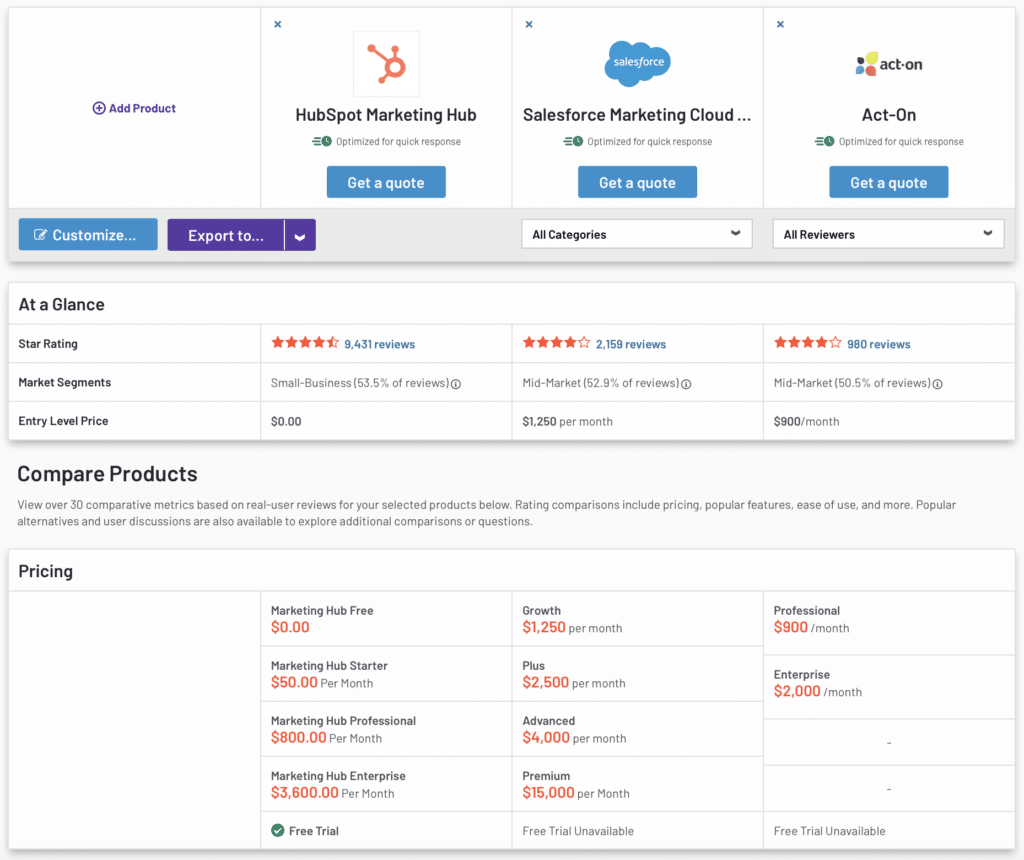
Task: Select the Marketing Hub Starter $50.00 plan
Action: (386, 674)
